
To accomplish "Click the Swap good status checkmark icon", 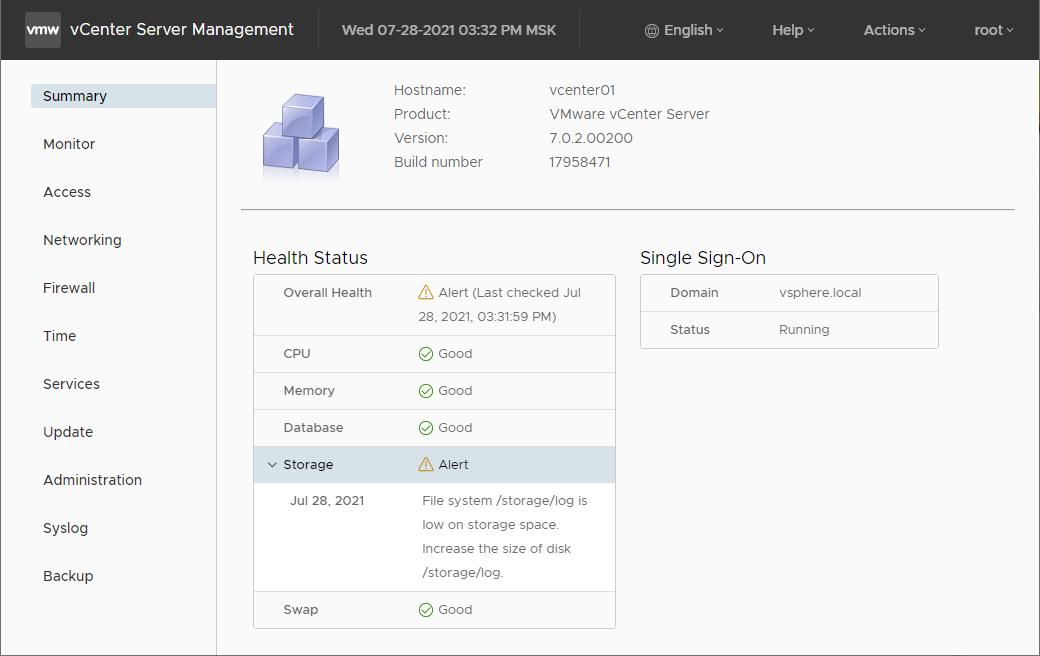I will [x=426, y=610].
